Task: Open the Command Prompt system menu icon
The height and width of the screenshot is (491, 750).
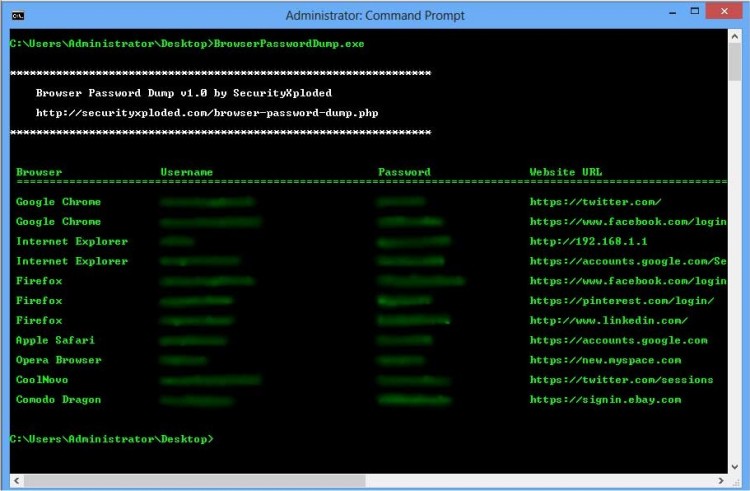Action: [x=18, y=16]
